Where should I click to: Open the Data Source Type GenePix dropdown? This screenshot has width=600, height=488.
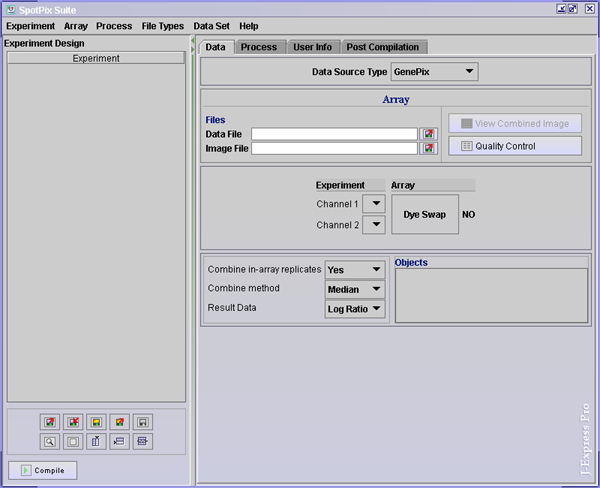tap(434, 72)
